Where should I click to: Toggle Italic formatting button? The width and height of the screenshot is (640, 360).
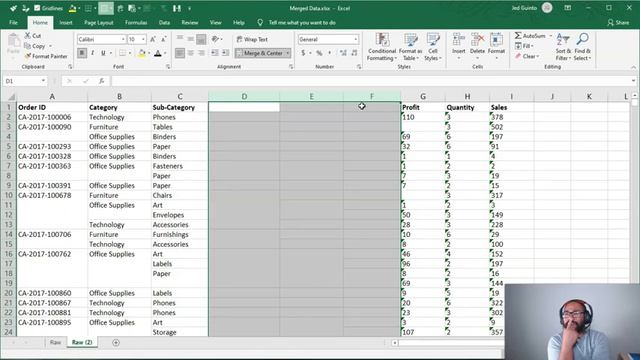(x=93, y=53)
